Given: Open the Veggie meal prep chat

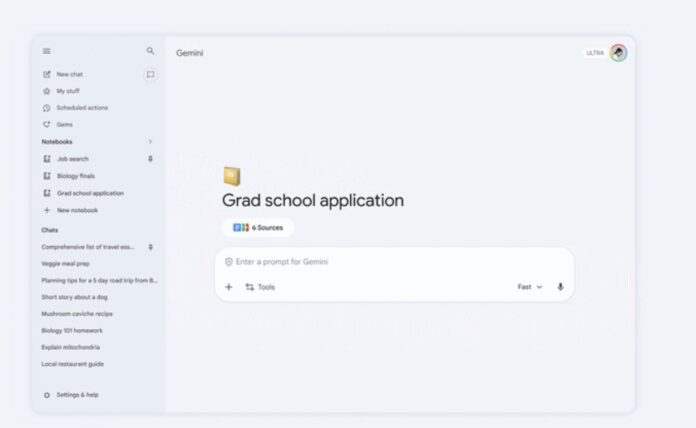Looking at the screenshot, I should [66, 264].
